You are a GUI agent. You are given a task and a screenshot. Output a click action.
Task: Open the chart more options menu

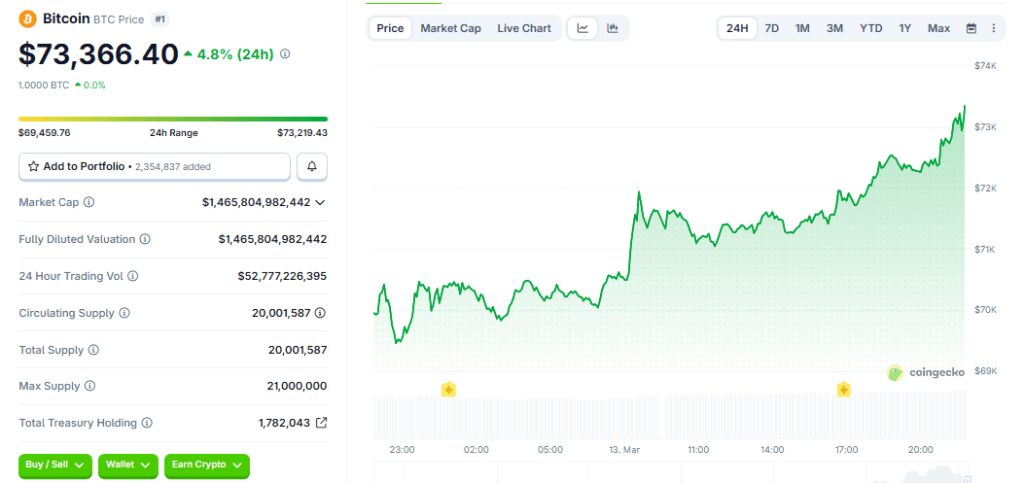pos(993,28)
